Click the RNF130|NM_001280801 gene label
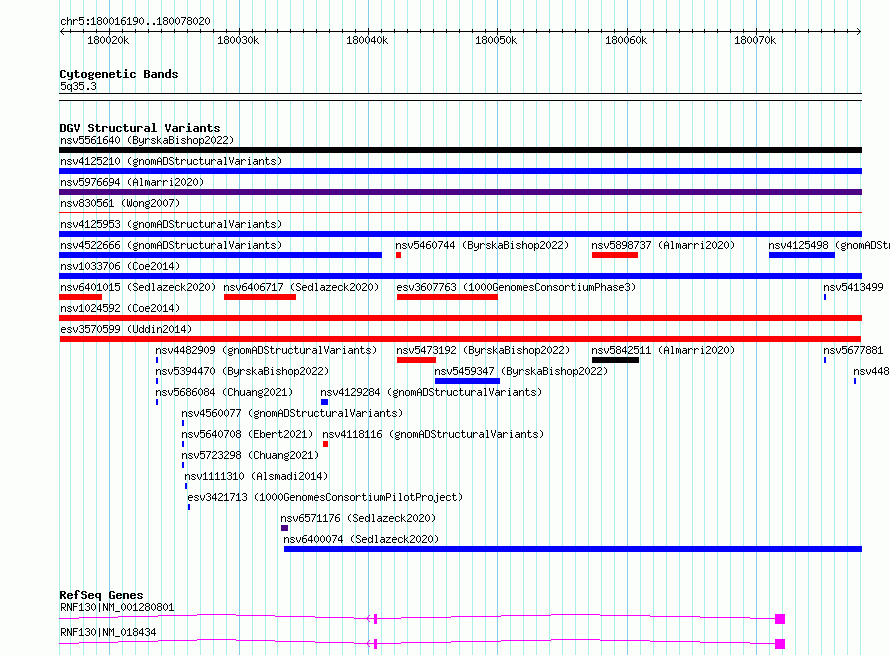The image size is (890, 655). click(x=117, y=607)
